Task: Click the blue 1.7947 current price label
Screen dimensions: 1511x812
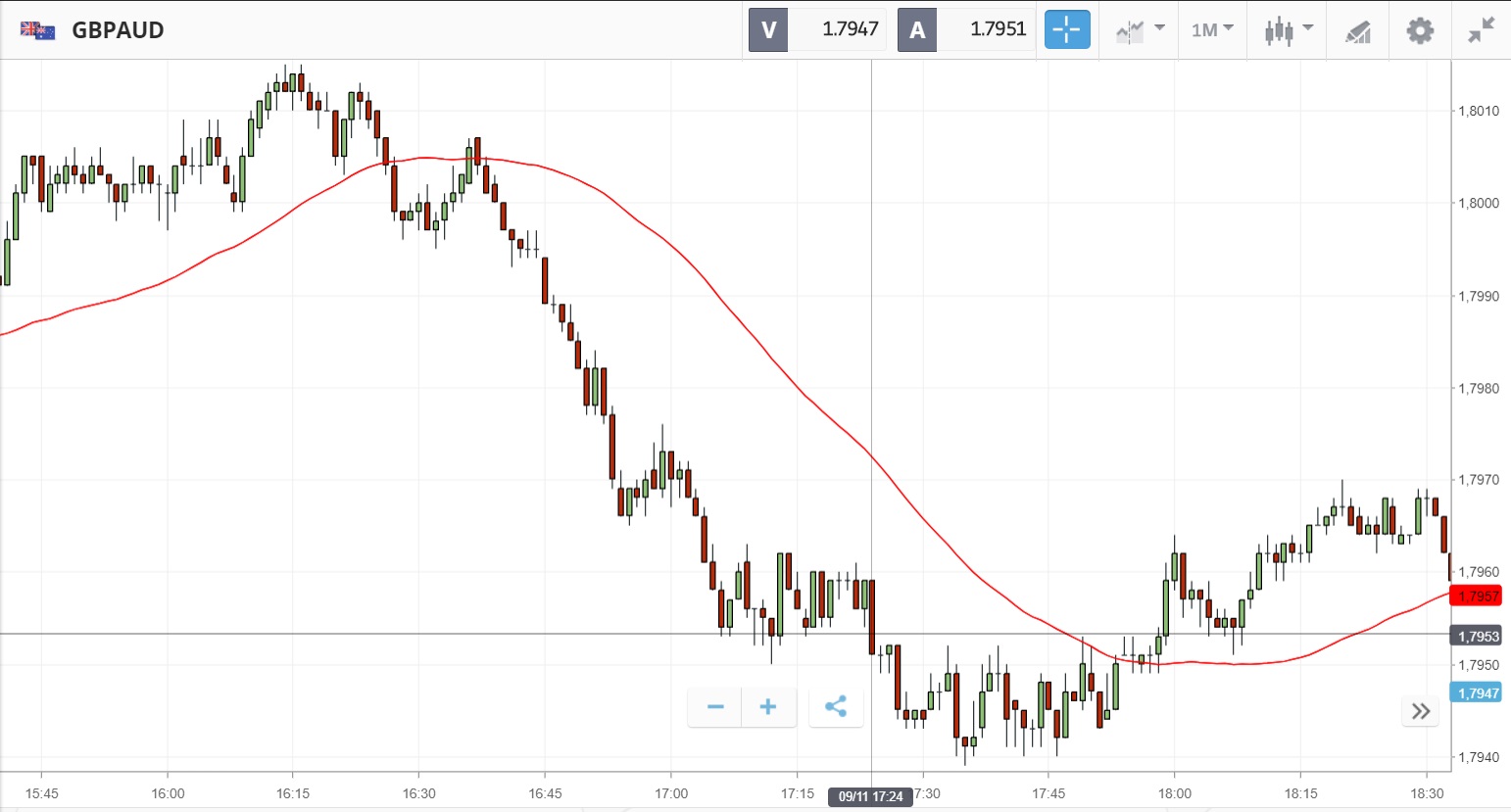Action: (x=1478, y=693)
